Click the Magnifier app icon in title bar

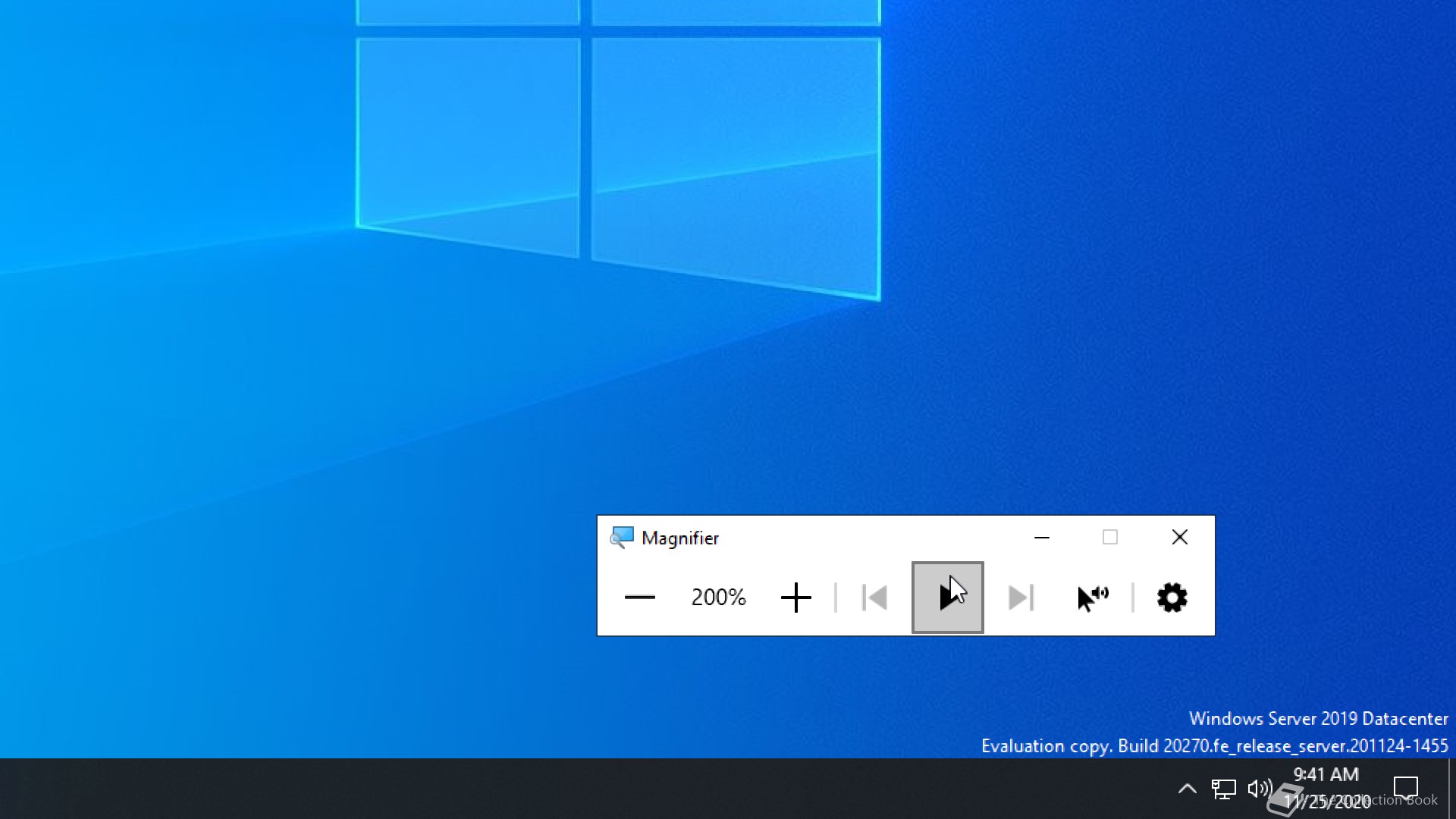coord(622,538)
